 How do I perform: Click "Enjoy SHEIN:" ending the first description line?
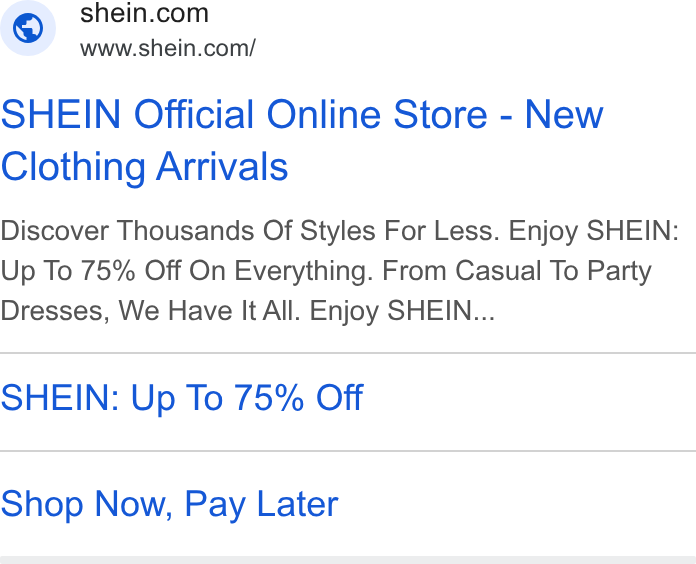coord(593,231)
